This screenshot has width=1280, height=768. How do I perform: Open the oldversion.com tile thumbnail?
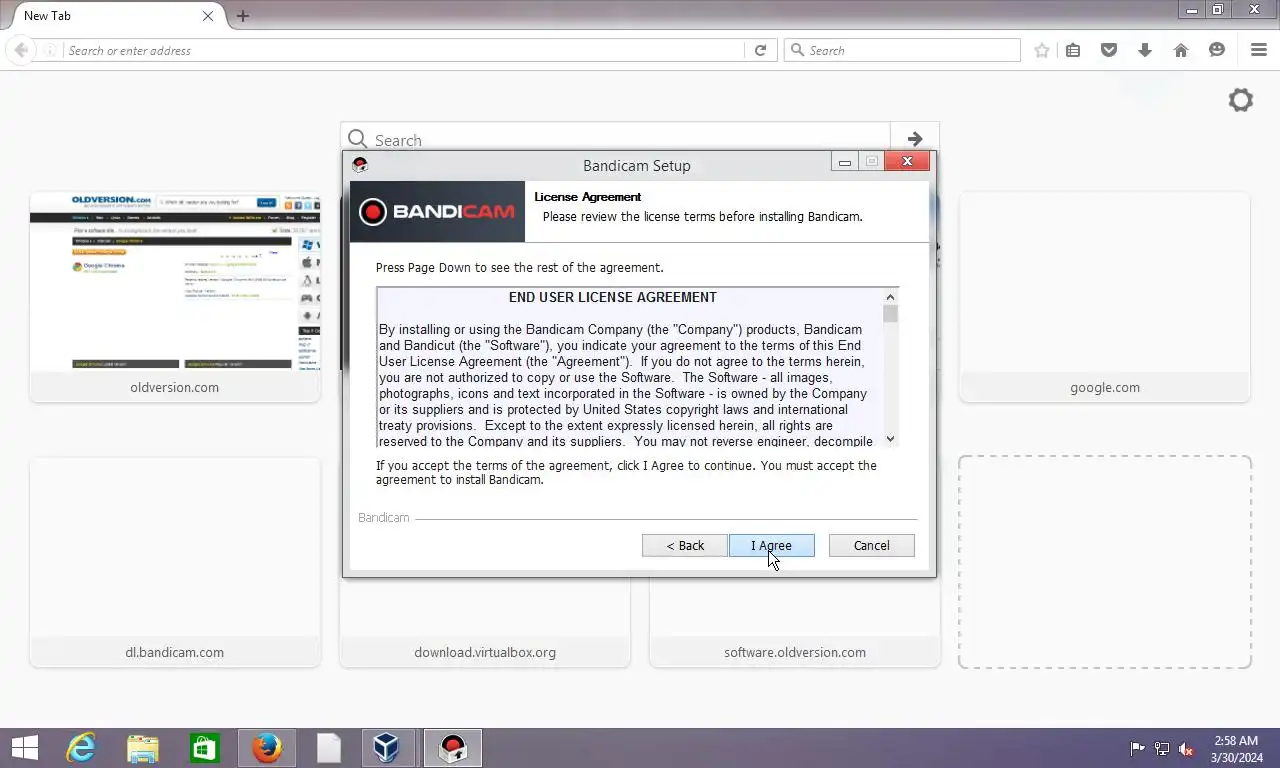(175, 282)
